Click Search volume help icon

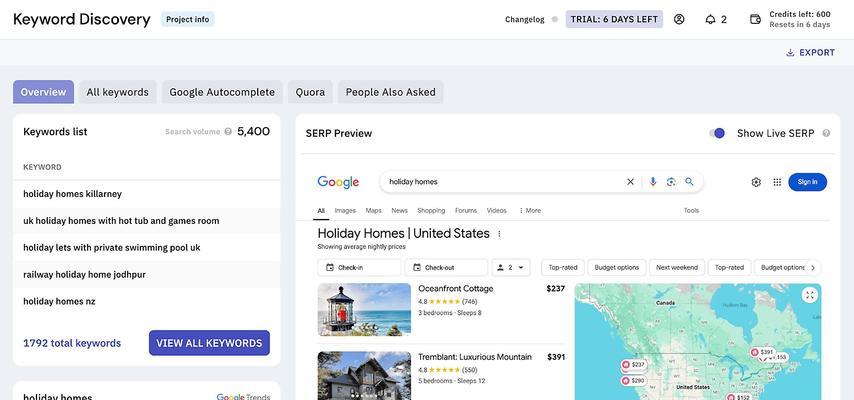(228, 131)
